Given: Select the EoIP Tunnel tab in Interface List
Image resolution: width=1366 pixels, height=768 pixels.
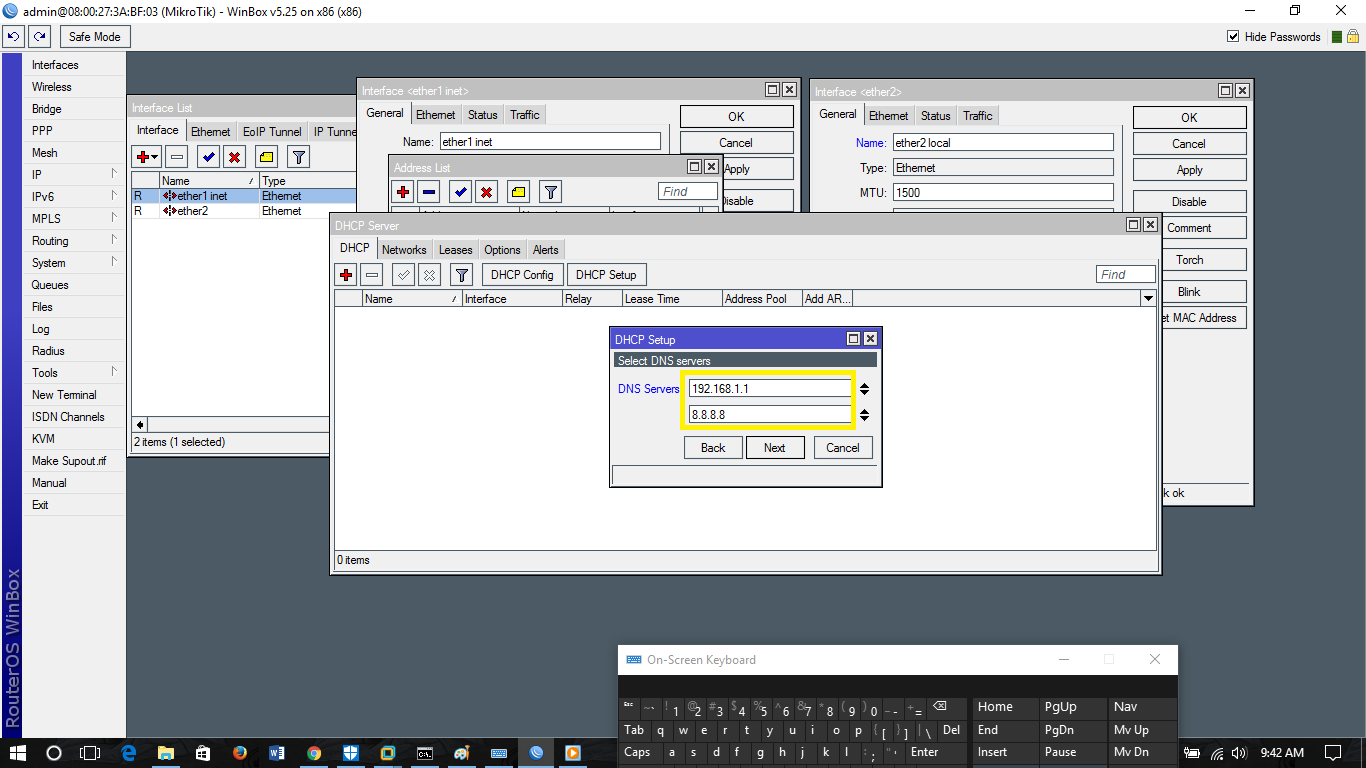Looking at the screenshot, I should click(x=272, y=132).
